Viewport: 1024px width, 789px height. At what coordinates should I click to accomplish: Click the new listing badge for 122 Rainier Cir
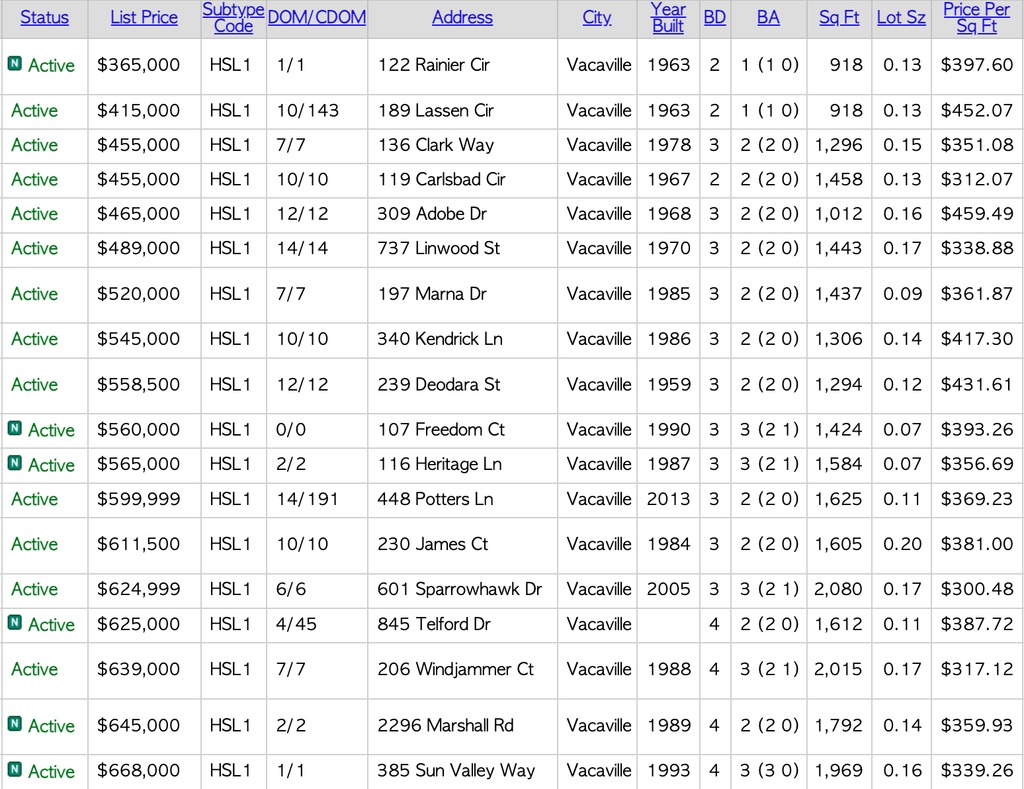[14, 65]
